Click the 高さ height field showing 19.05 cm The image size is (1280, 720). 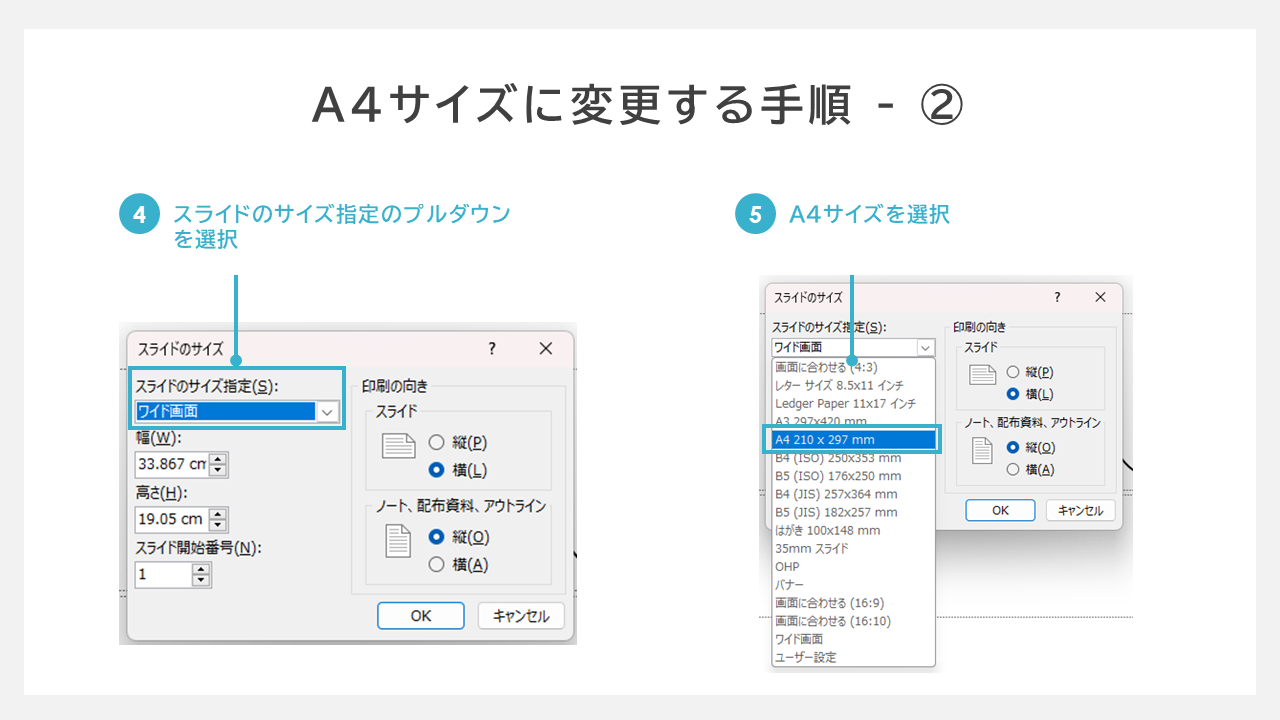[171, 519]
